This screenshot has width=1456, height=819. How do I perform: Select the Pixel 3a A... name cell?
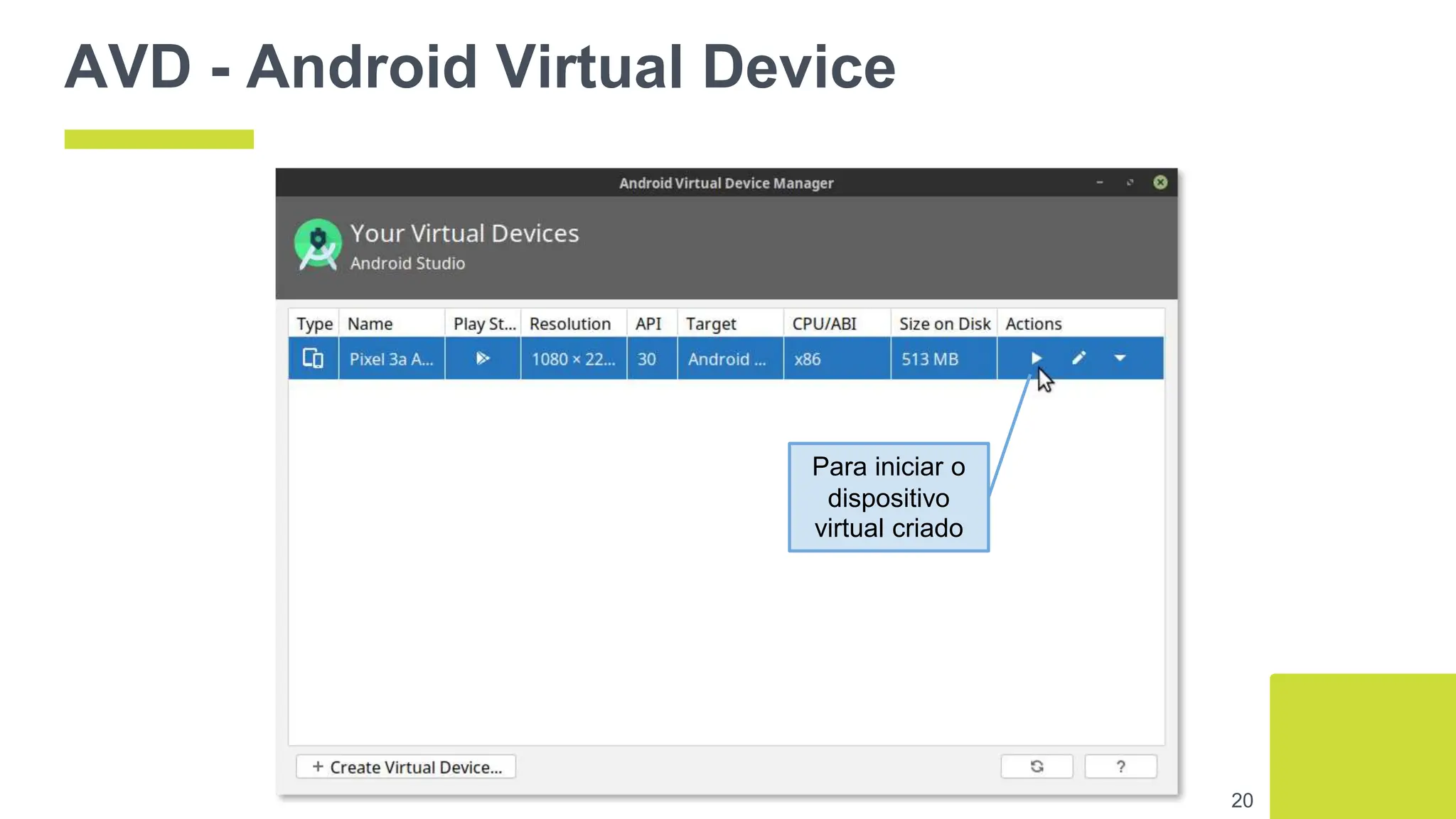click(x=392, y=358)
